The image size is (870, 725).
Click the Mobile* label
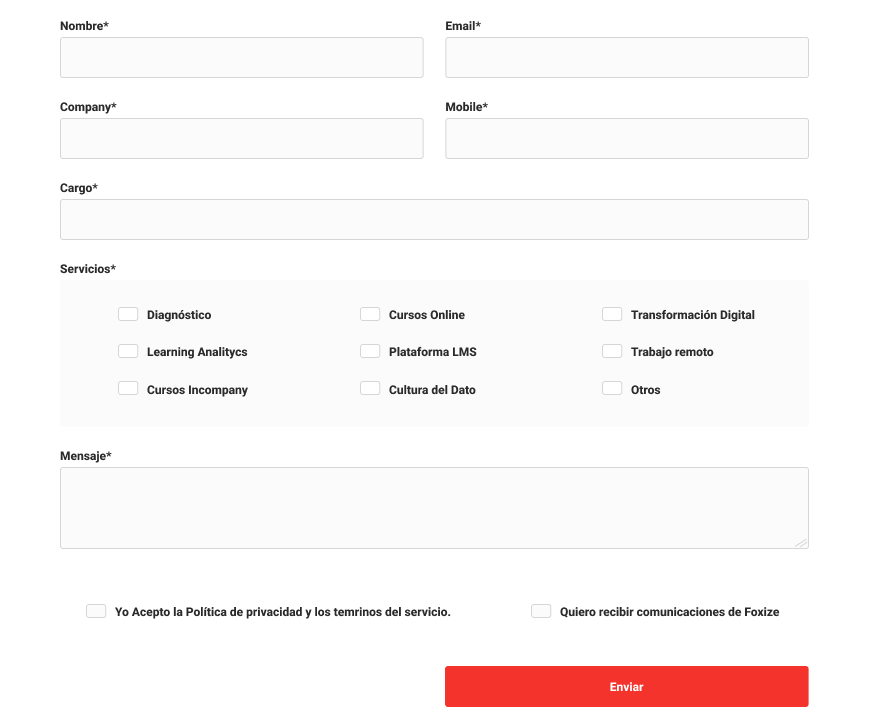click(x=466, y=107)
